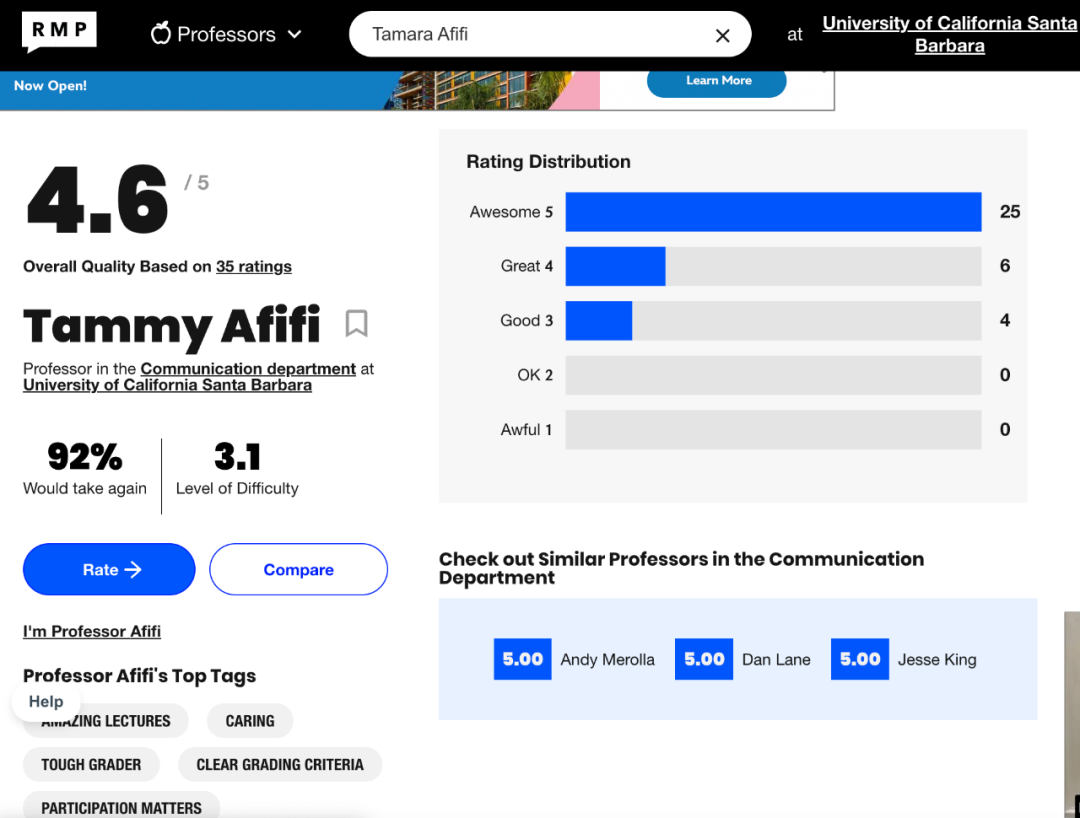The height and width of the screenshot is (818, 1080).
Task: Click the Professor Afifi's Top Tags heading
Action: tap(139, 676)
